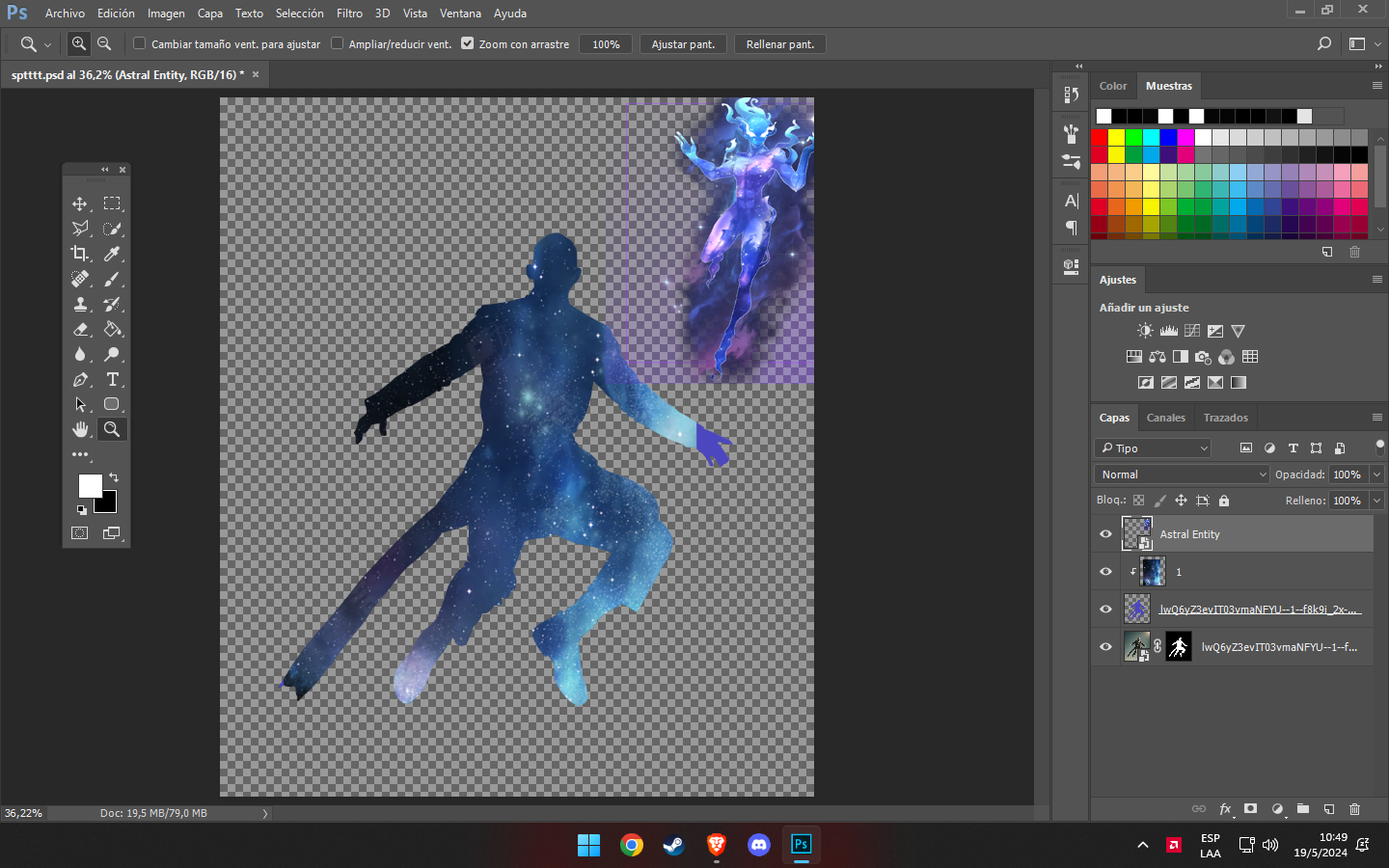Open the Relleno slider dropdown arrow
This screenshot has height=868, width=1389.
[x=1377, y=501]
